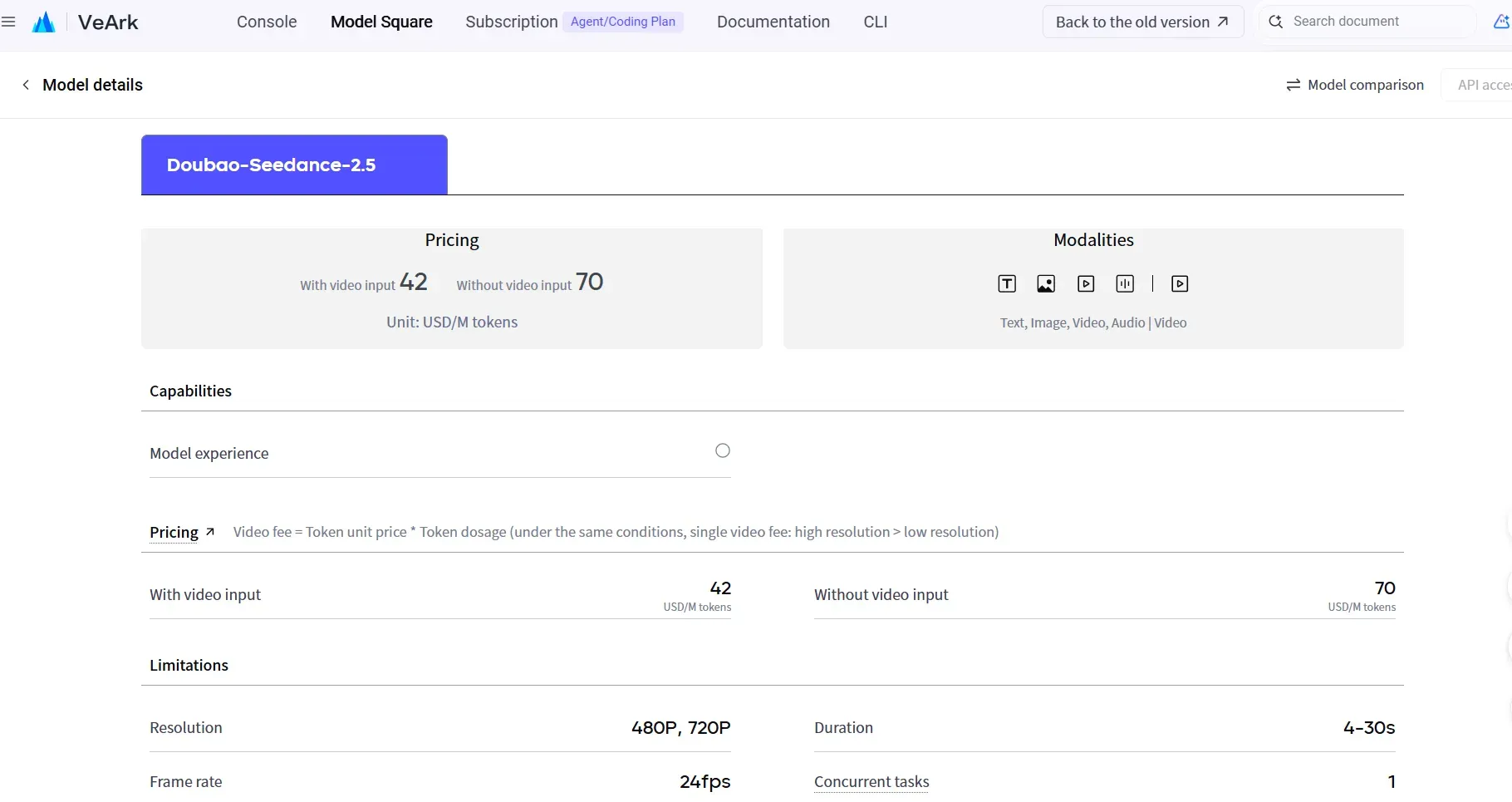The width and height of the screenshot is (1512, 802).
Task: Open Model Square
Action: click(x=381, y=22)
